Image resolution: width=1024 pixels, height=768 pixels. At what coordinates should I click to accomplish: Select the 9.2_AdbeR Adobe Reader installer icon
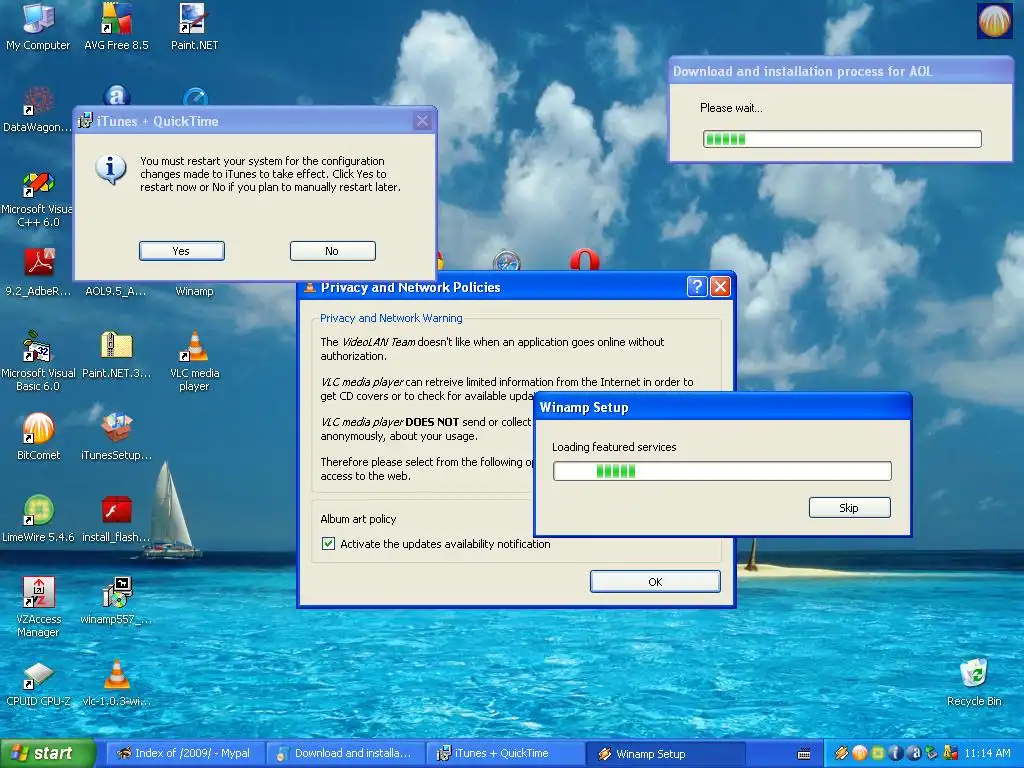(38, 273)
